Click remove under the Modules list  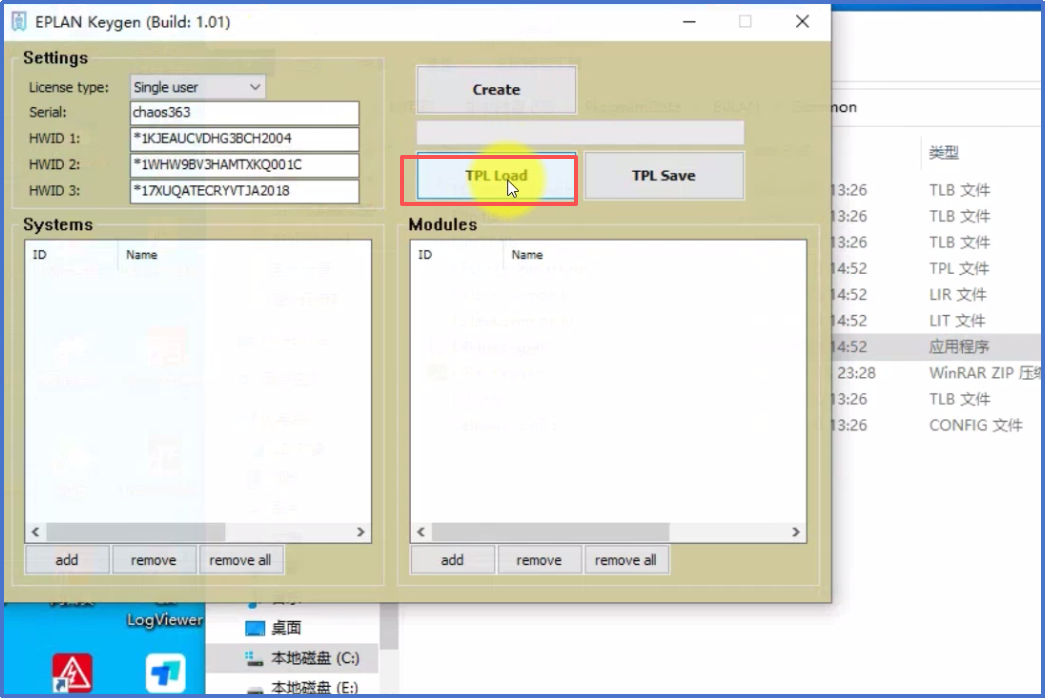tap(539, 560)
